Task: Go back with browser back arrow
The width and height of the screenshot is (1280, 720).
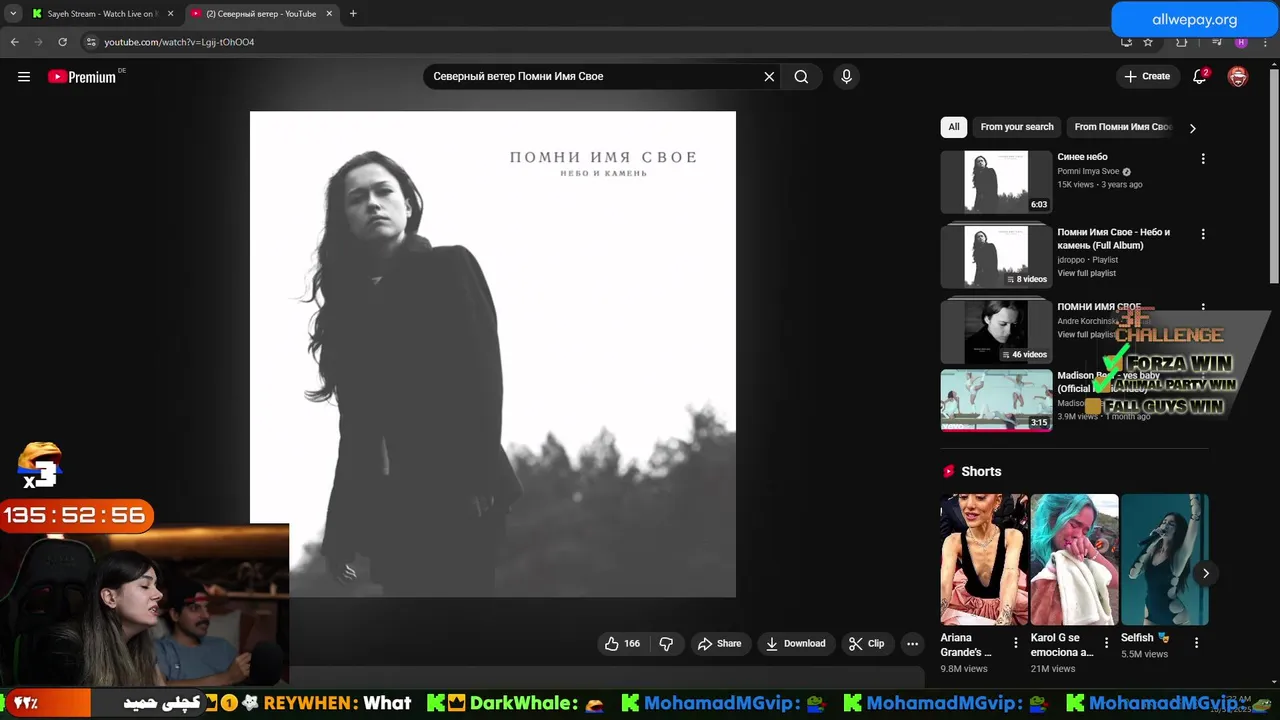Action: [14, 42]
